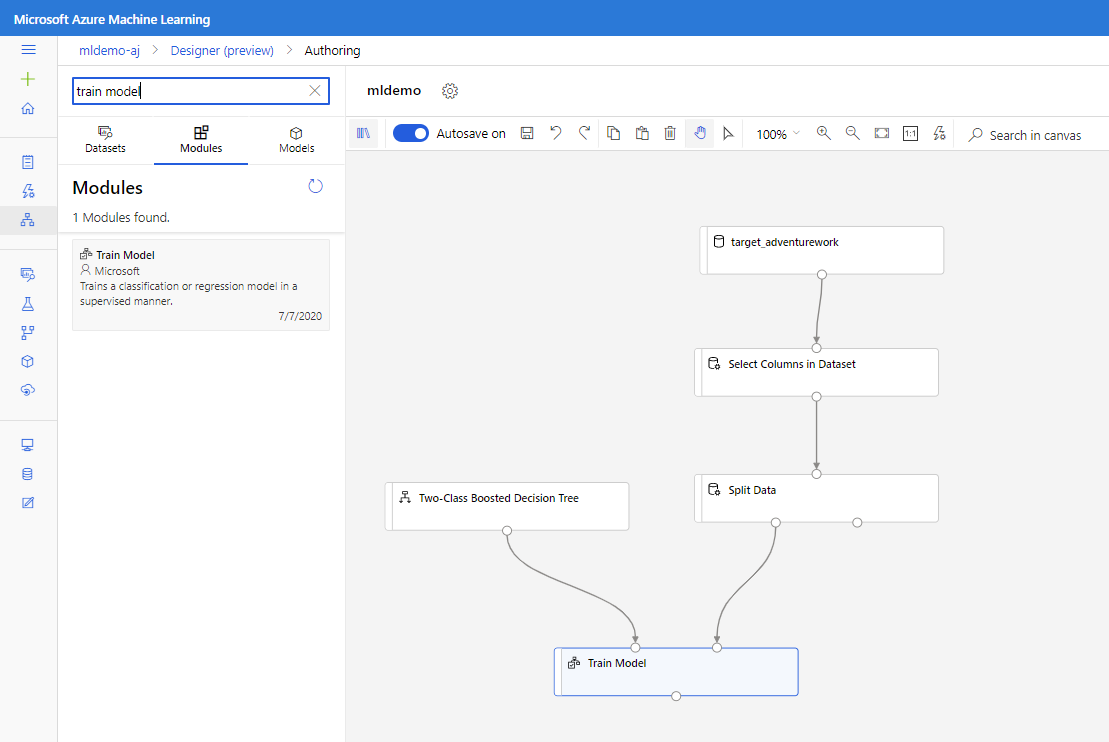Navigate to mldemo-aj via the breadcrumb

click(x=109, y=50)
